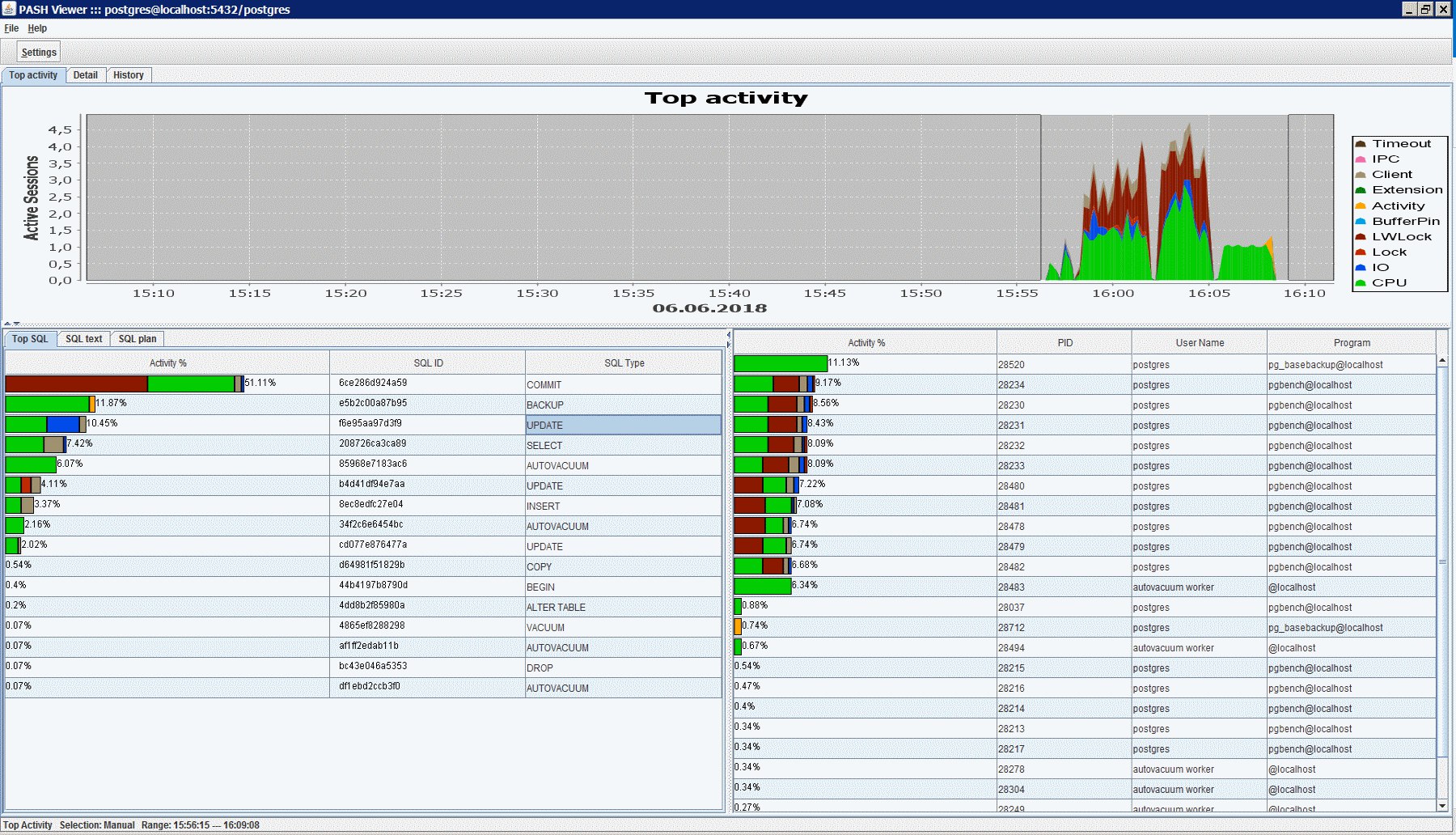The width and height of the screenshot is (1456, 835).
Task: Click the SELECT SQL type cell
Action: point(624,445)
